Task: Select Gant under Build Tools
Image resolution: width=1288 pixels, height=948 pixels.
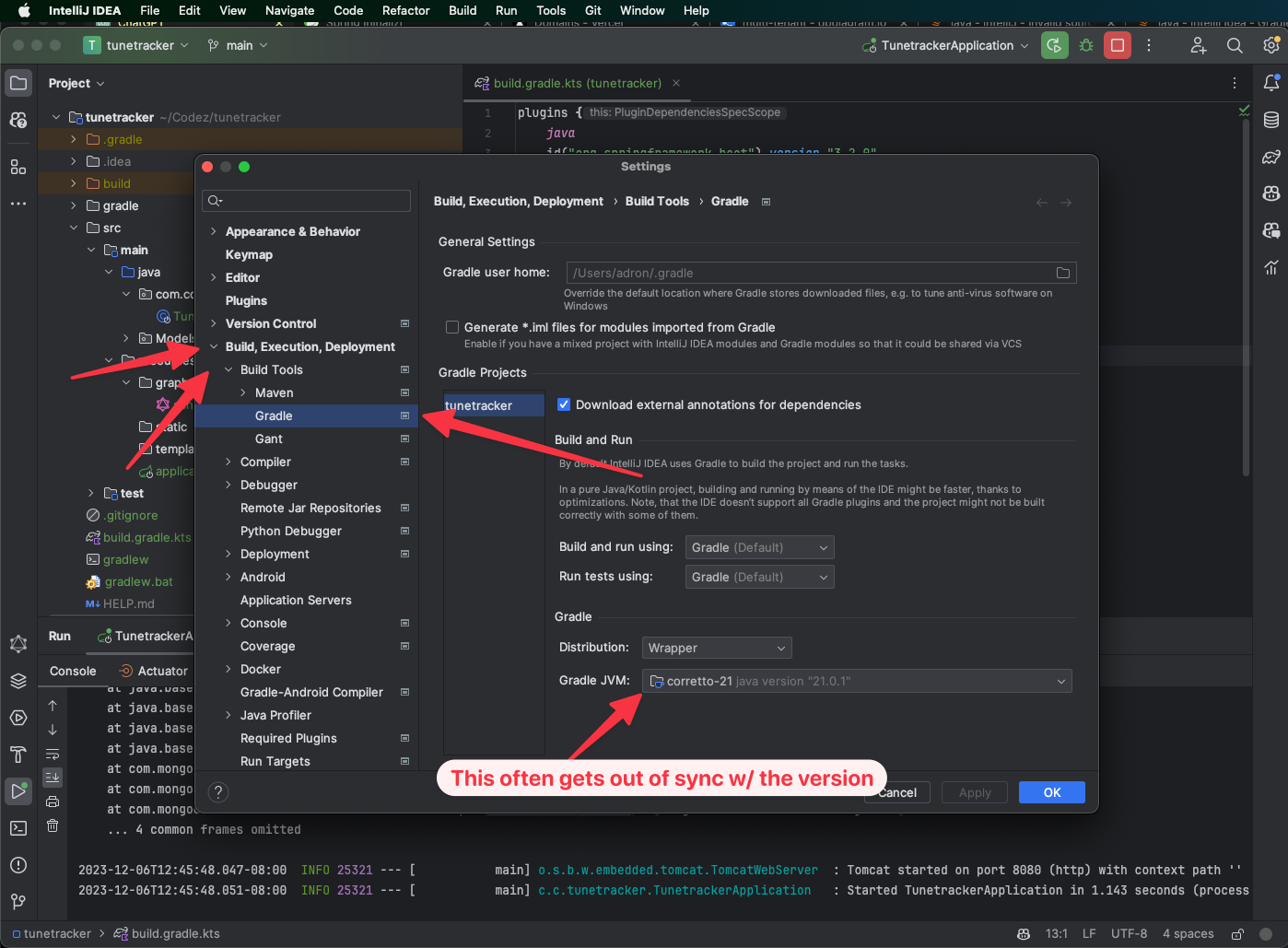Action: pos(269,439)
